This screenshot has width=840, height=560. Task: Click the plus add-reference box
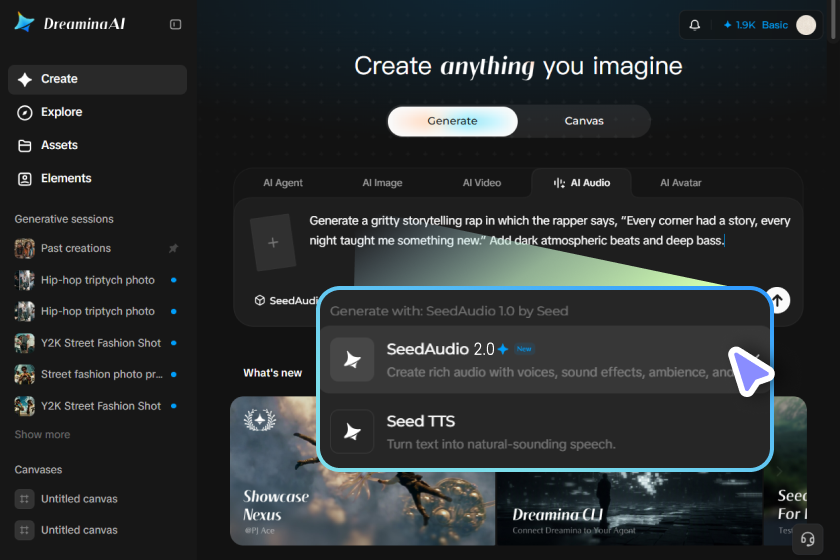[x=273, y=242]
